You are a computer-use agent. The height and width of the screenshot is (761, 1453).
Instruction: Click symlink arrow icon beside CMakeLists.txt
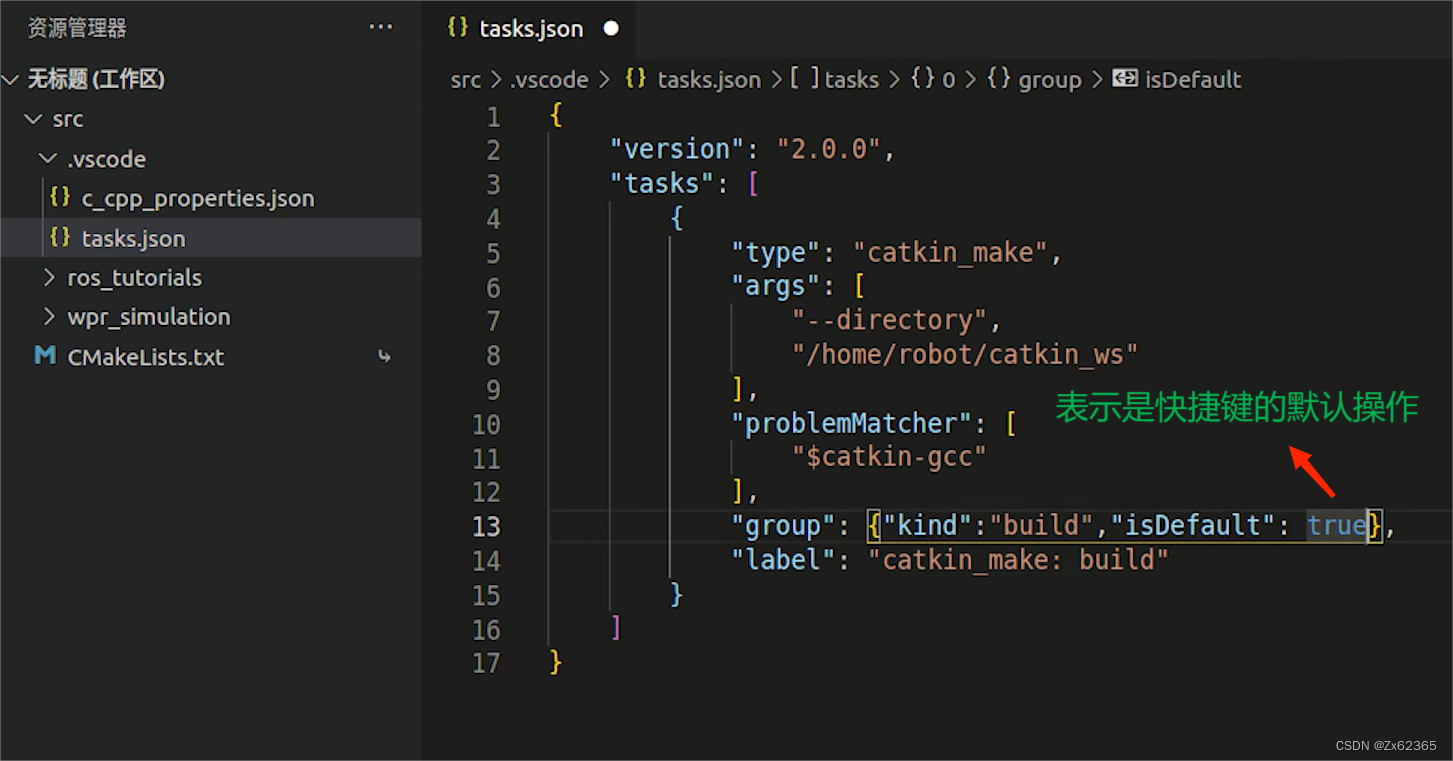384,357
